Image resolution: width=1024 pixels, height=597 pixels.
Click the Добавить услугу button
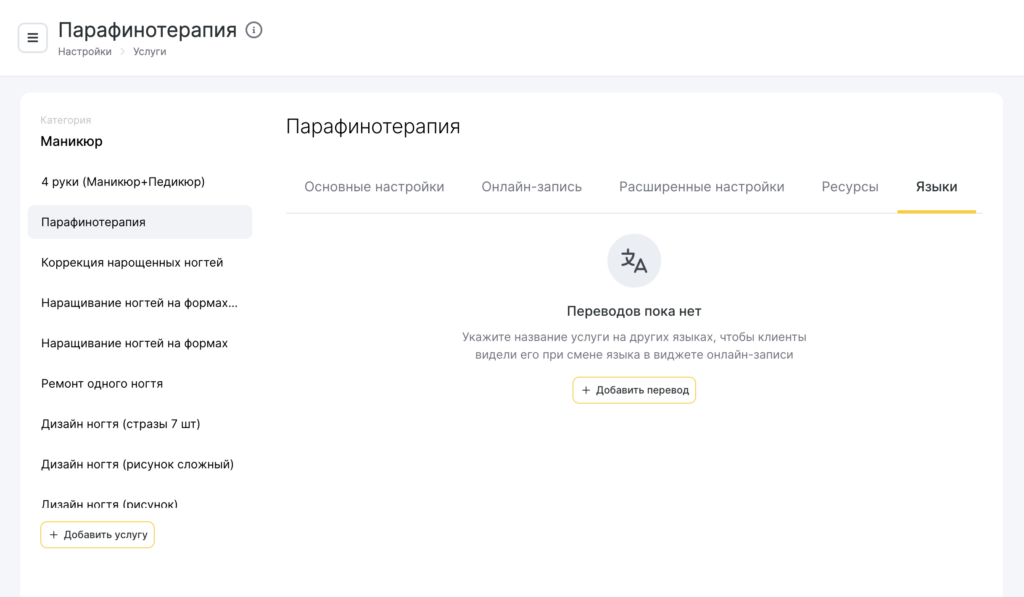pos(97,534)
